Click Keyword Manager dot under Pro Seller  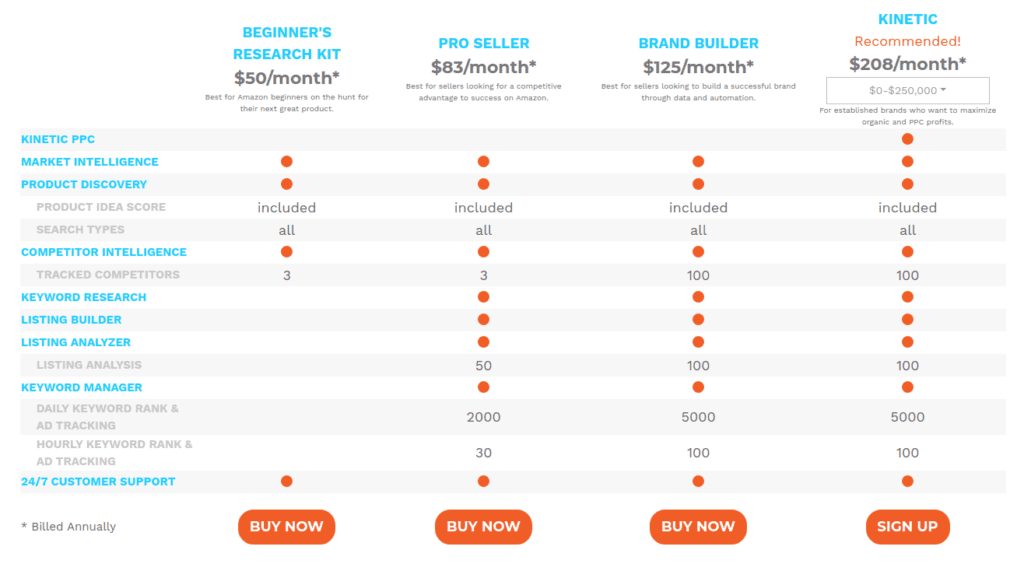tap(483, 387)
